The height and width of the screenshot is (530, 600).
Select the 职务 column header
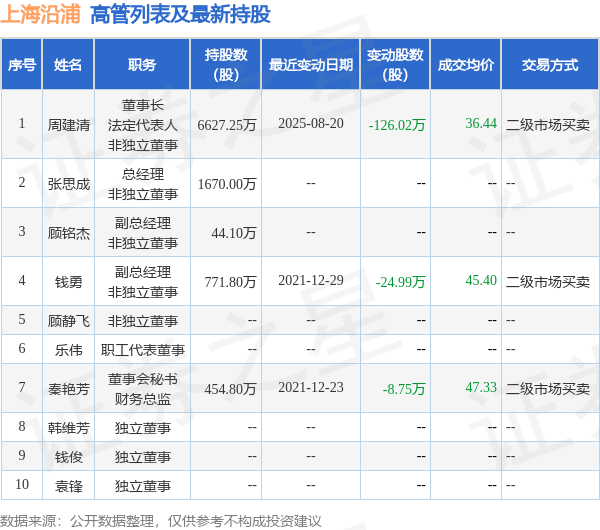tap(142, 65)
